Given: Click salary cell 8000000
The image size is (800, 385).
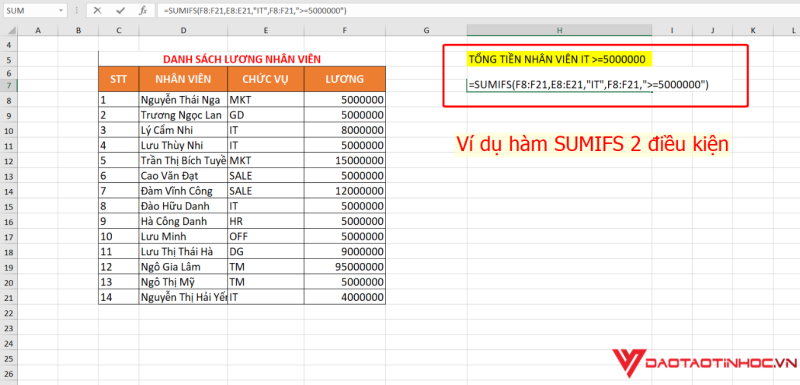Looking at the screenshot, I should (345, 131).
